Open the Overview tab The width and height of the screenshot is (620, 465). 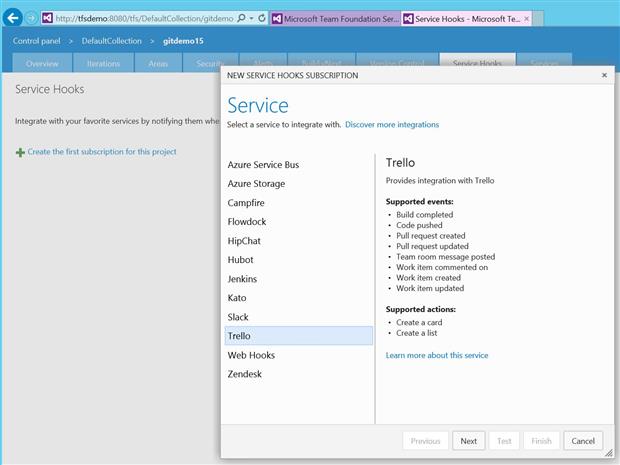click(x=42, y=63)
